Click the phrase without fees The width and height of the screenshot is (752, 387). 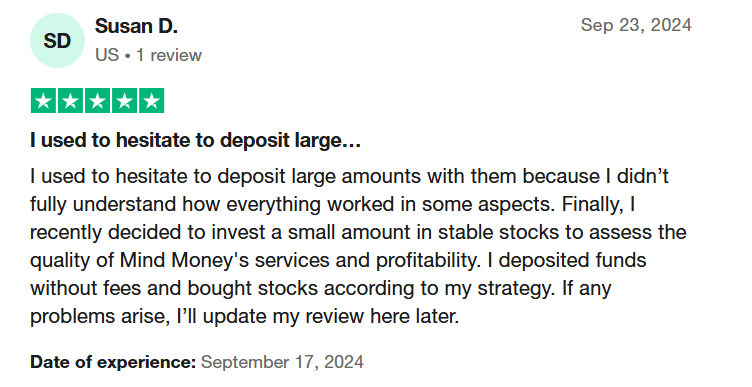[x=86, y=289]
